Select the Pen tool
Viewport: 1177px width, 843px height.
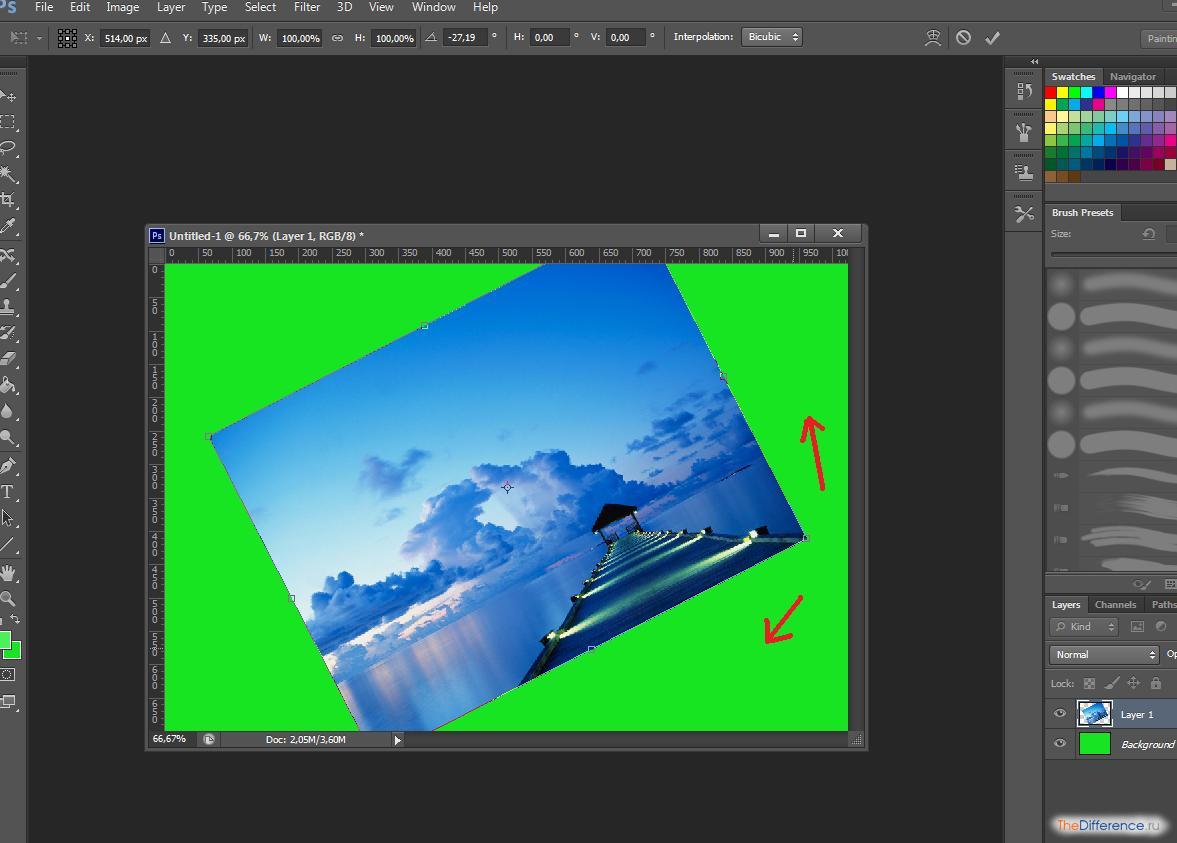click(x=8, y=466)
